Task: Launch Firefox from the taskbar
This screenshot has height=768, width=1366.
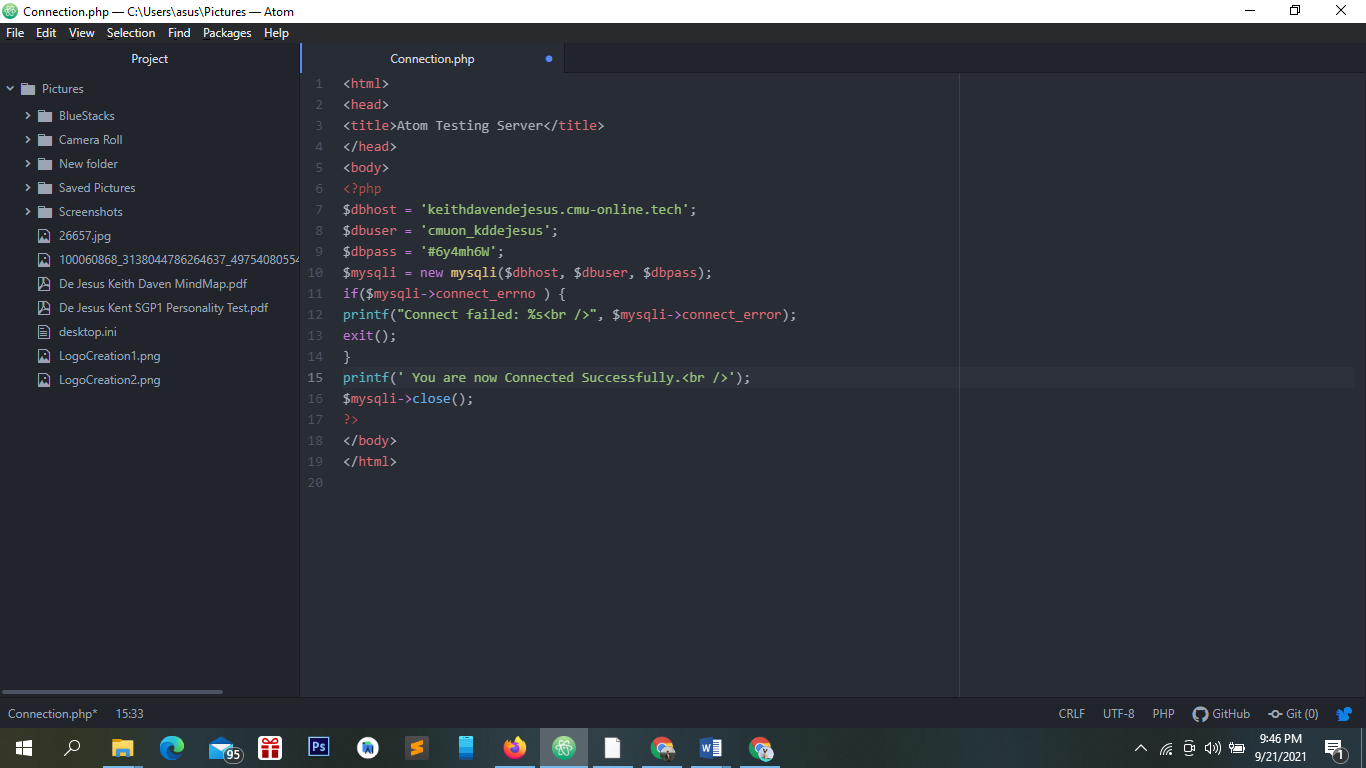Action: [x=515, y=747]
